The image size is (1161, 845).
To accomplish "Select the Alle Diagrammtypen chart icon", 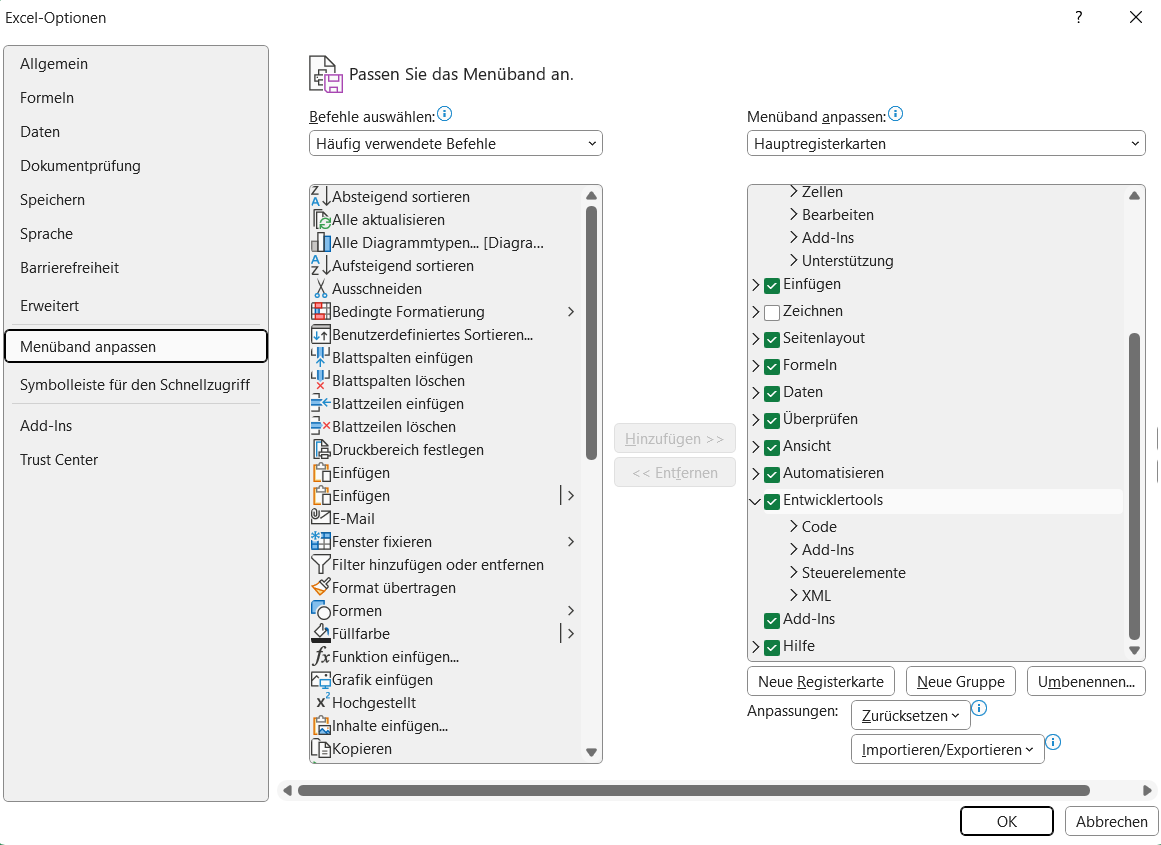I will (321, 243).
